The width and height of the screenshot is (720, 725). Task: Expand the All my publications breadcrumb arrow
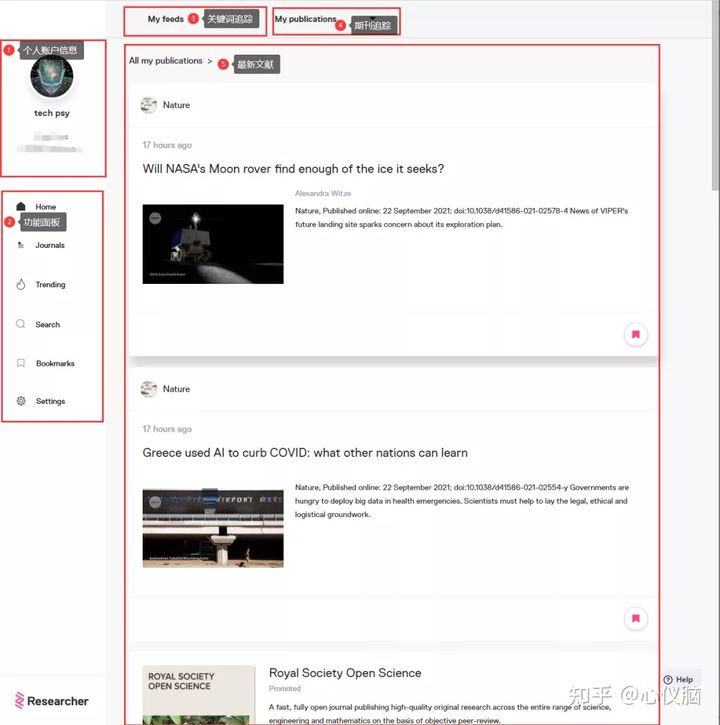tap(209, 61)
